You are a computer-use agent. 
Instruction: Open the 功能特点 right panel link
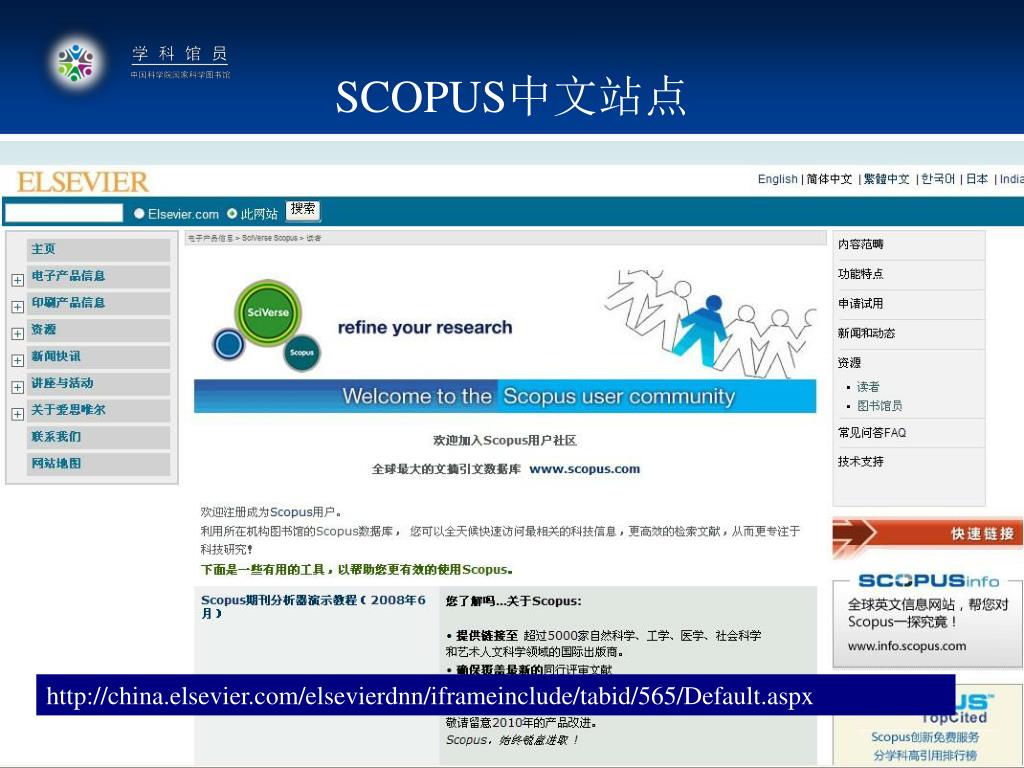[861, 274]
